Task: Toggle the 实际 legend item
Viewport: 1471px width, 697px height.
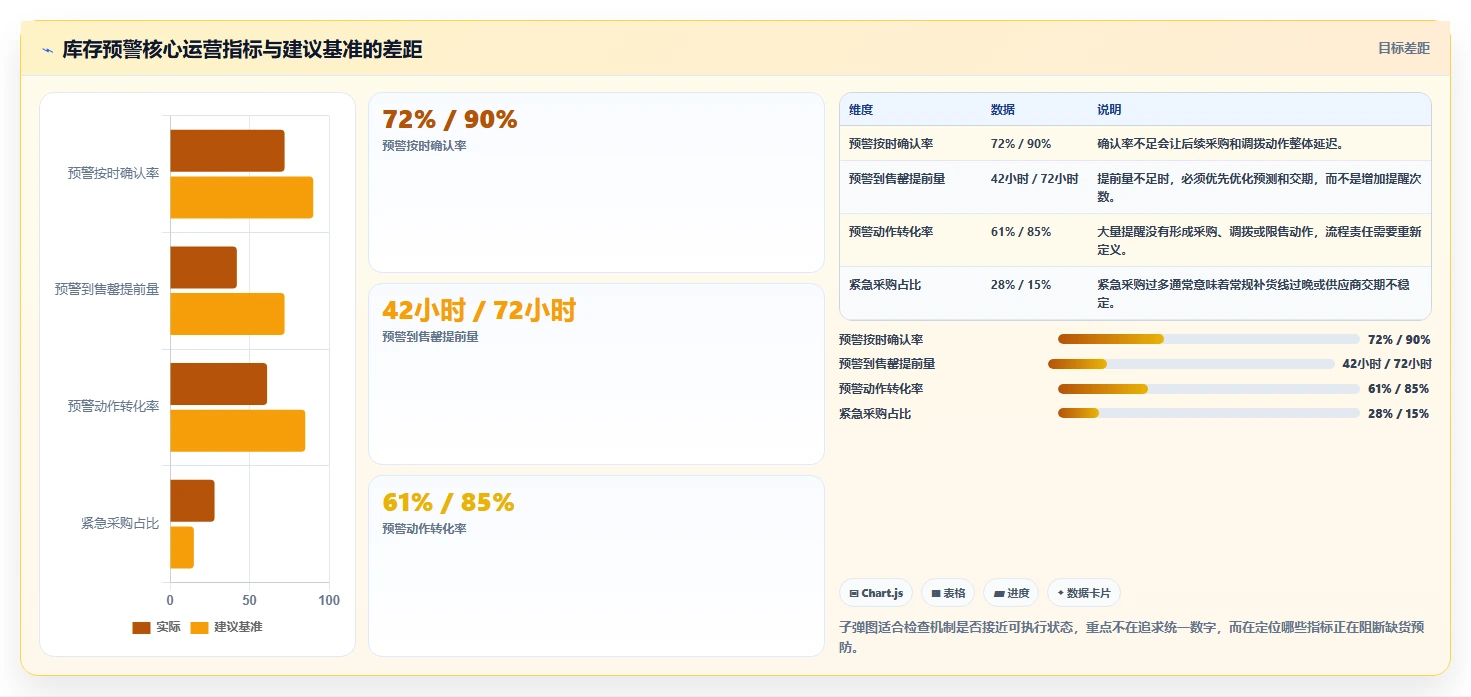Action: (x=157, y=627)
